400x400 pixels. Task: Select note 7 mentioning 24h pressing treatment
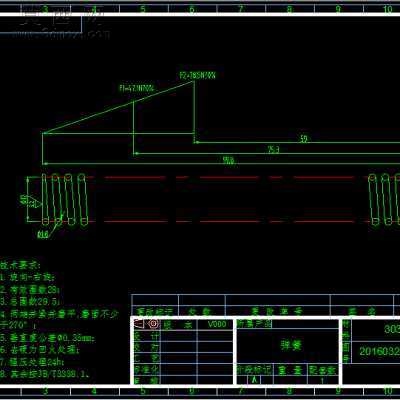(32, 362)
